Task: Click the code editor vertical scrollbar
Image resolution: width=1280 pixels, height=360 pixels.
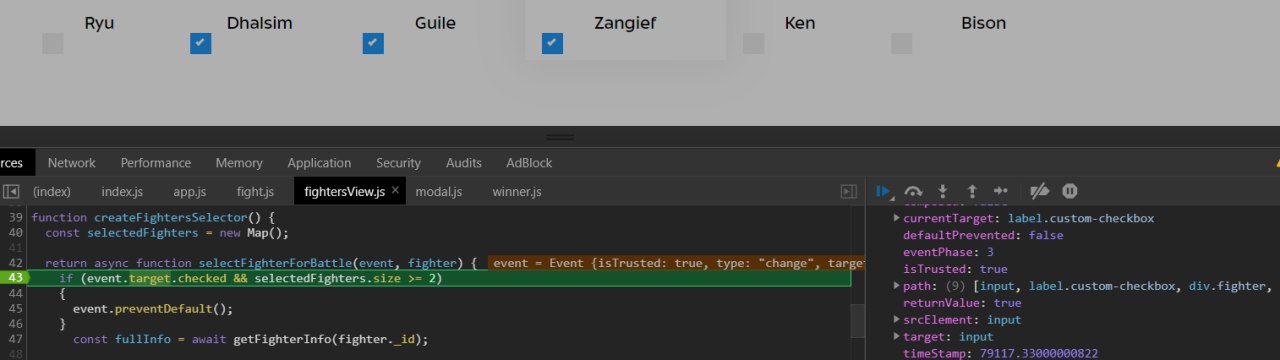Action: [x=858, y=320]
